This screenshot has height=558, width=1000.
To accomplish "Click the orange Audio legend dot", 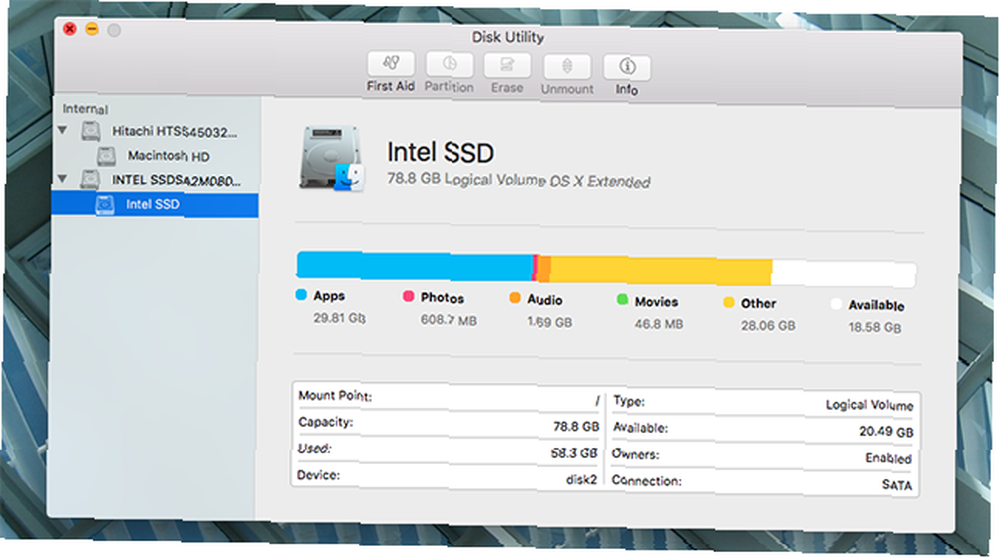I will (x=515, y=298).
